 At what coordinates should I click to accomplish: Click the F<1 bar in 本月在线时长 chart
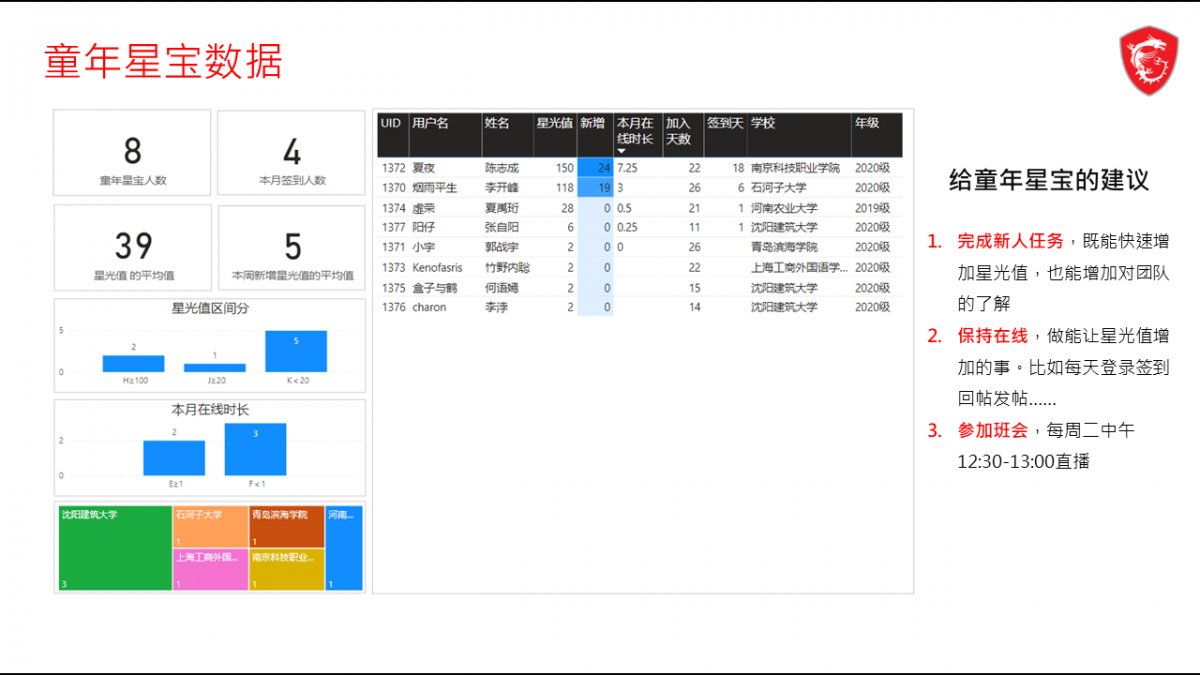[255, 449]
